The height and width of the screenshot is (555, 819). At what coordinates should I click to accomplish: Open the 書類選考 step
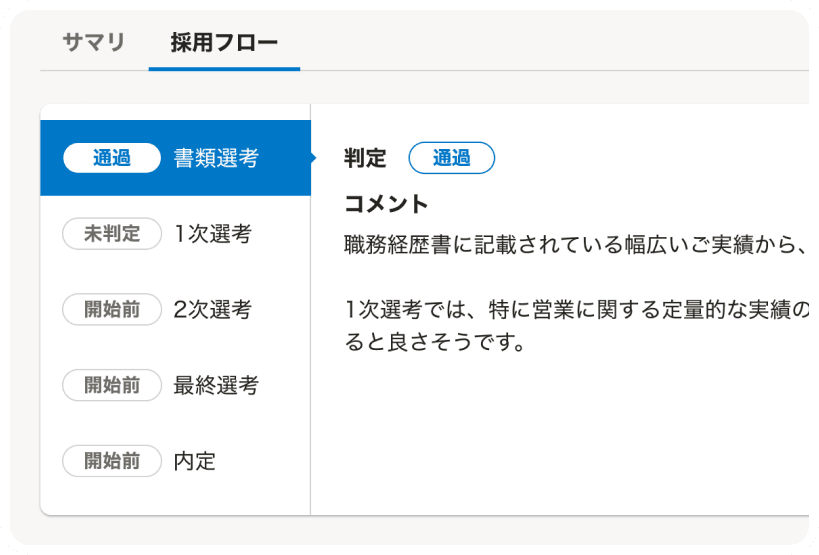[216, 158]
